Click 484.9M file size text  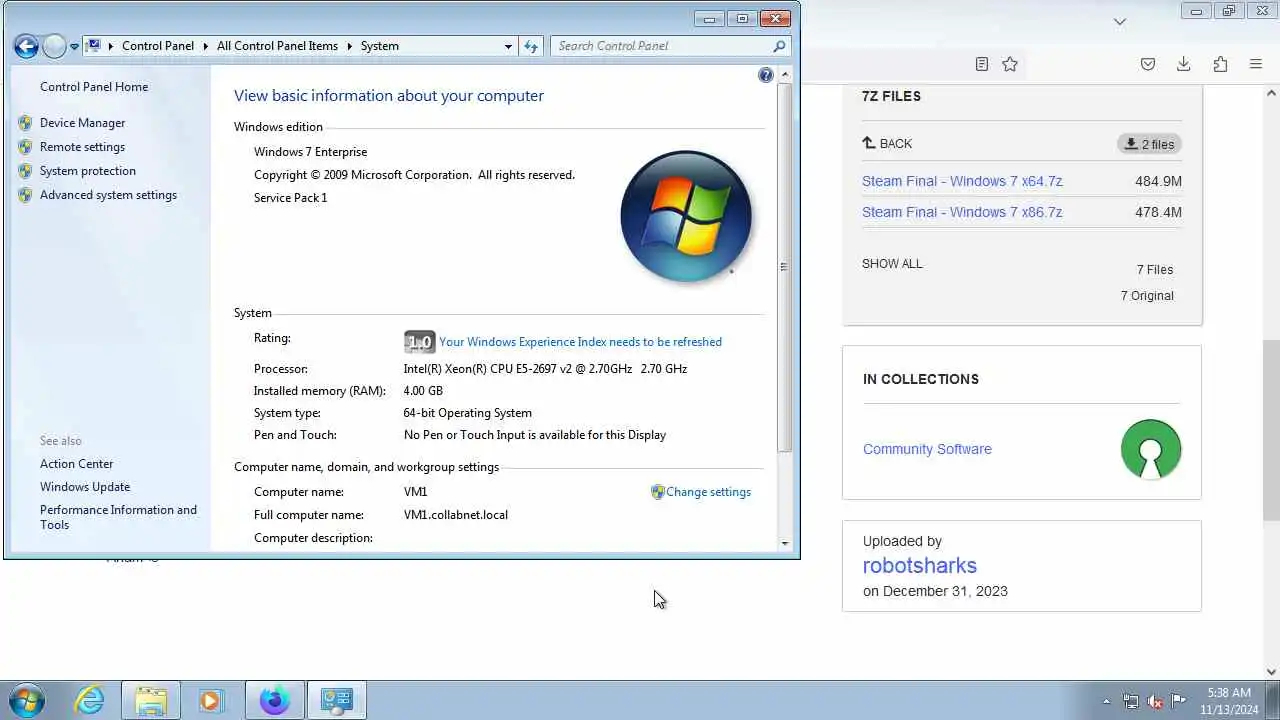pyautogui.click(x=1158, y=181)
